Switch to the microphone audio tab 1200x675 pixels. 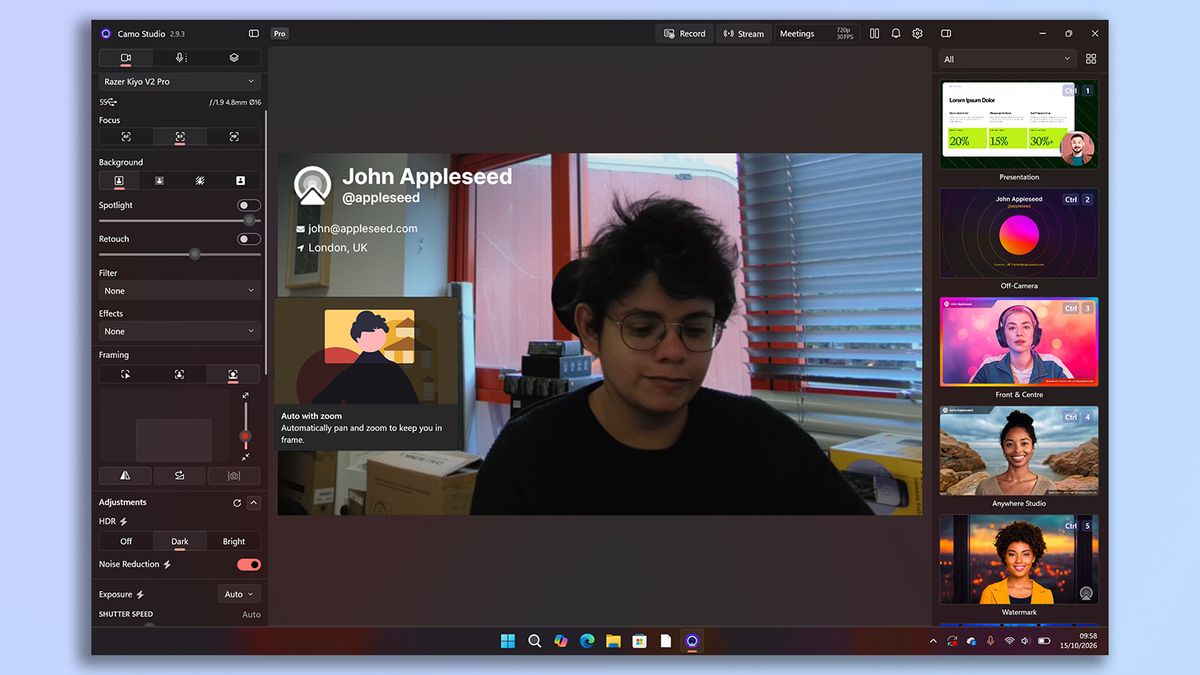tap(180, 58)
